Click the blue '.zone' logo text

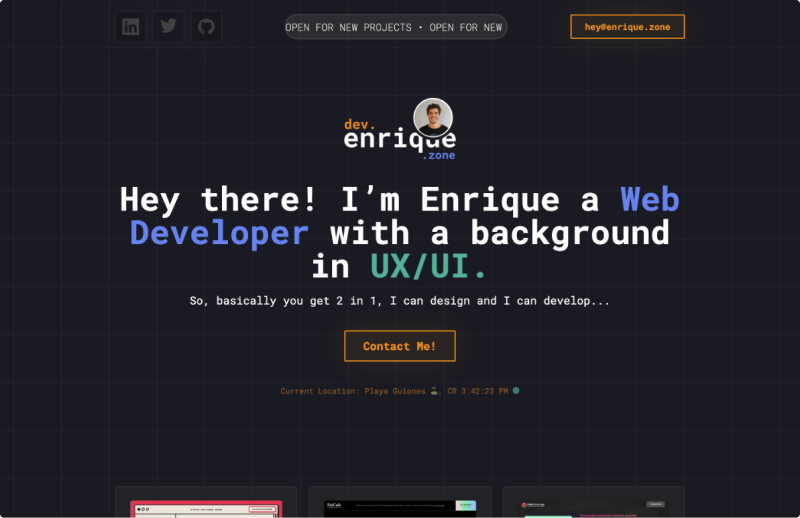point(438,156)
